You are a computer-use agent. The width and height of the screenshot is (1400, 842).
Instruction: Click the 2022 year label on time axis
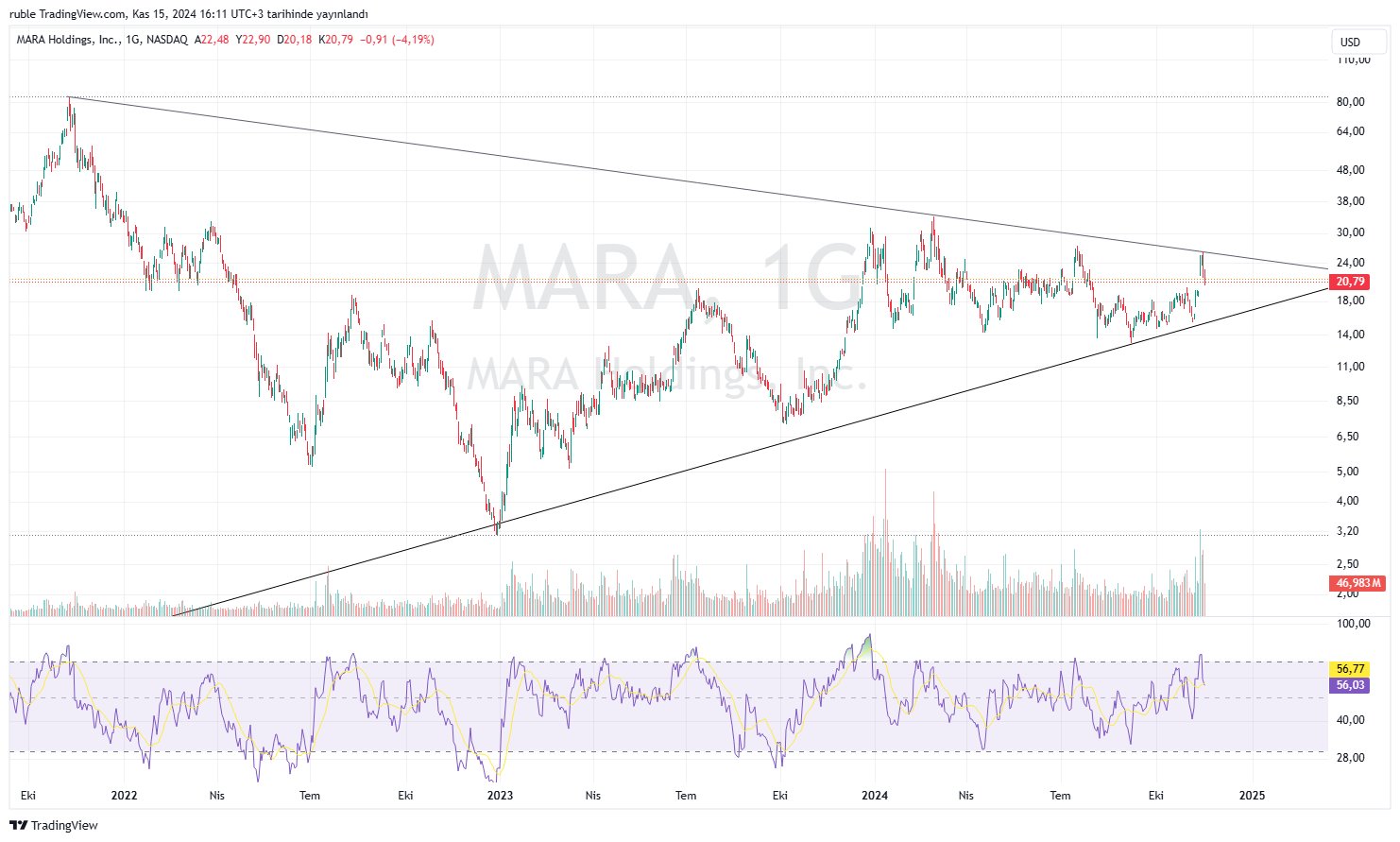pos(124,796)
